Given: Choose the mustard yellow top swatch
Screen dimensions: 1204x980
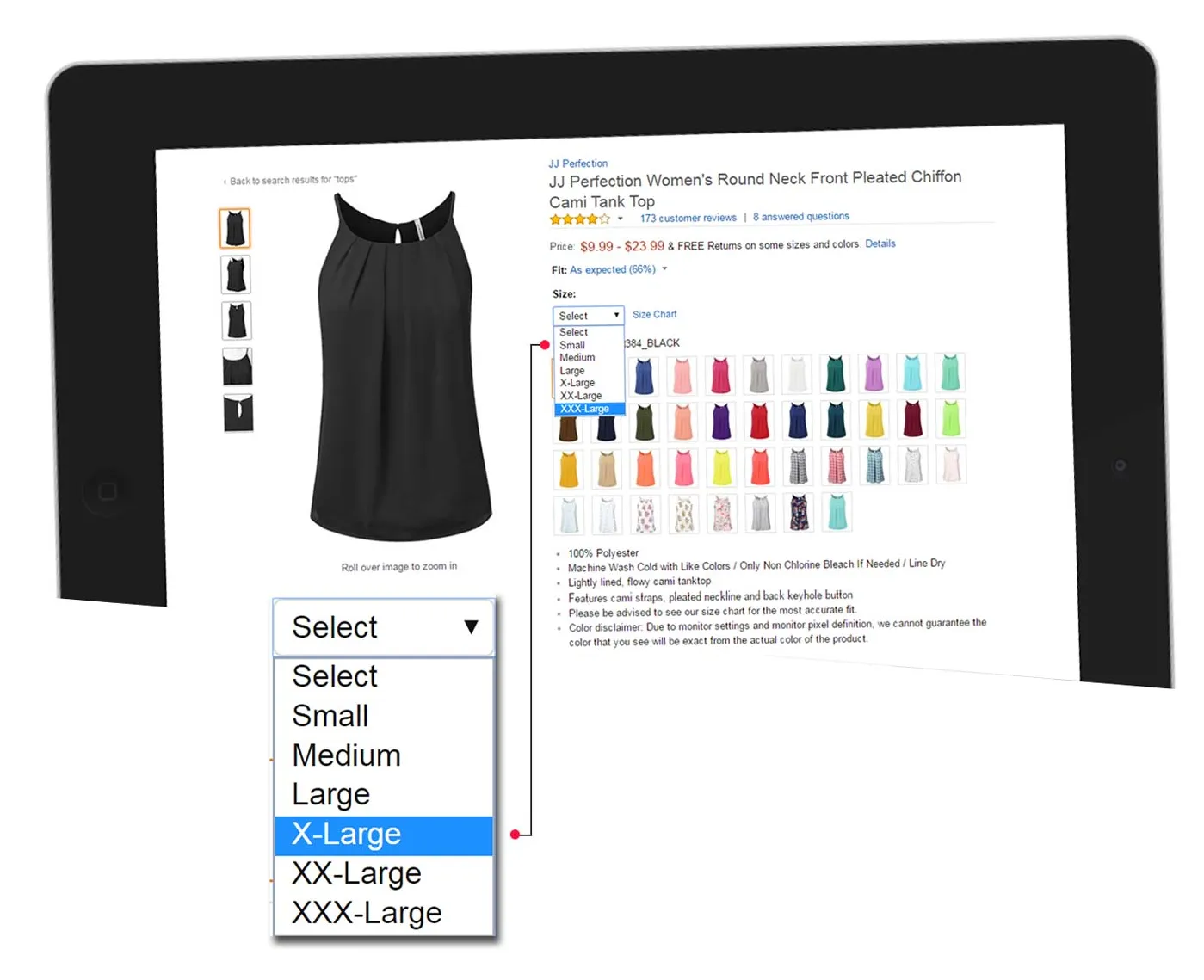Looking at the screenshot, I should (x=568, y=470).
